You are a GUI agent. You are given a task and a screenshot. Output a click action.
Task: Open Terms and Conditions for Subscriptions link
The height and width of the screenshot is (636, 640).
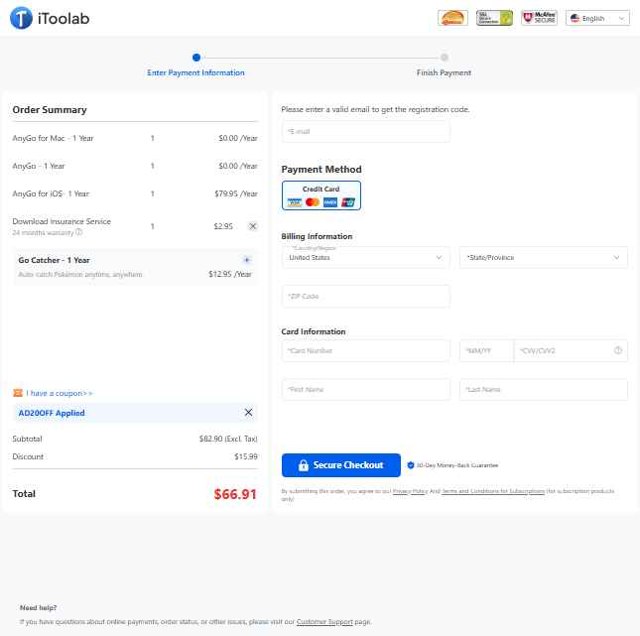(x=493, y=491)
